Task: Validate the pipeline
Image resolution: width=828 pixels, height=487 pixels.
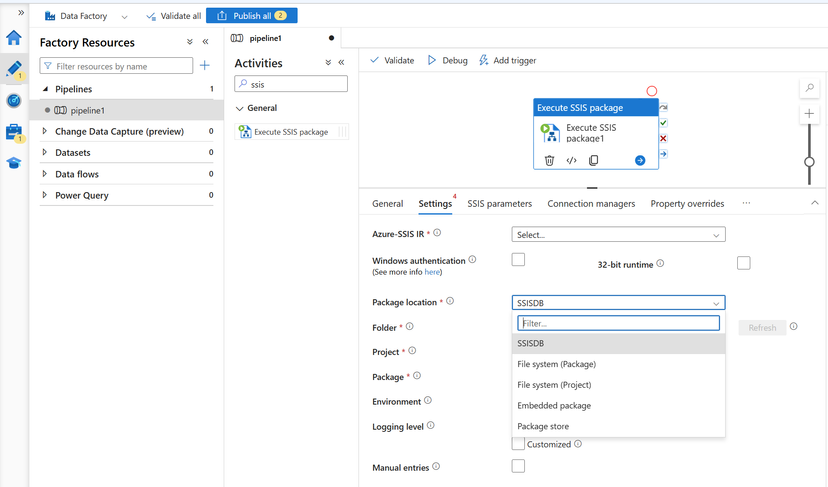Action: [392, 60]
